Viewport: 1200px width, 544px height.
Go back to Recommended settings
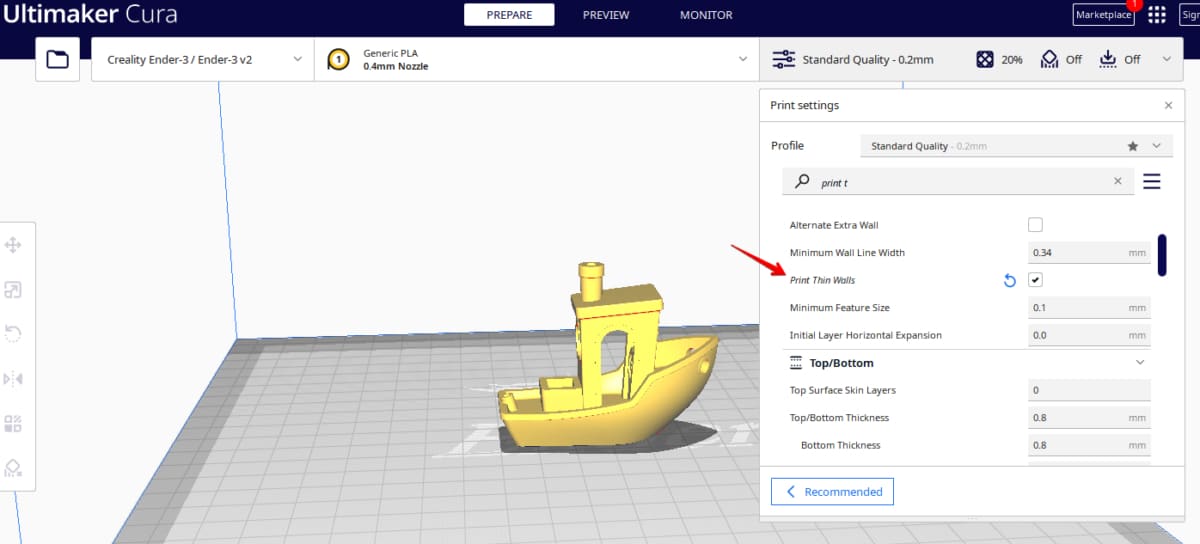point(832,492)
